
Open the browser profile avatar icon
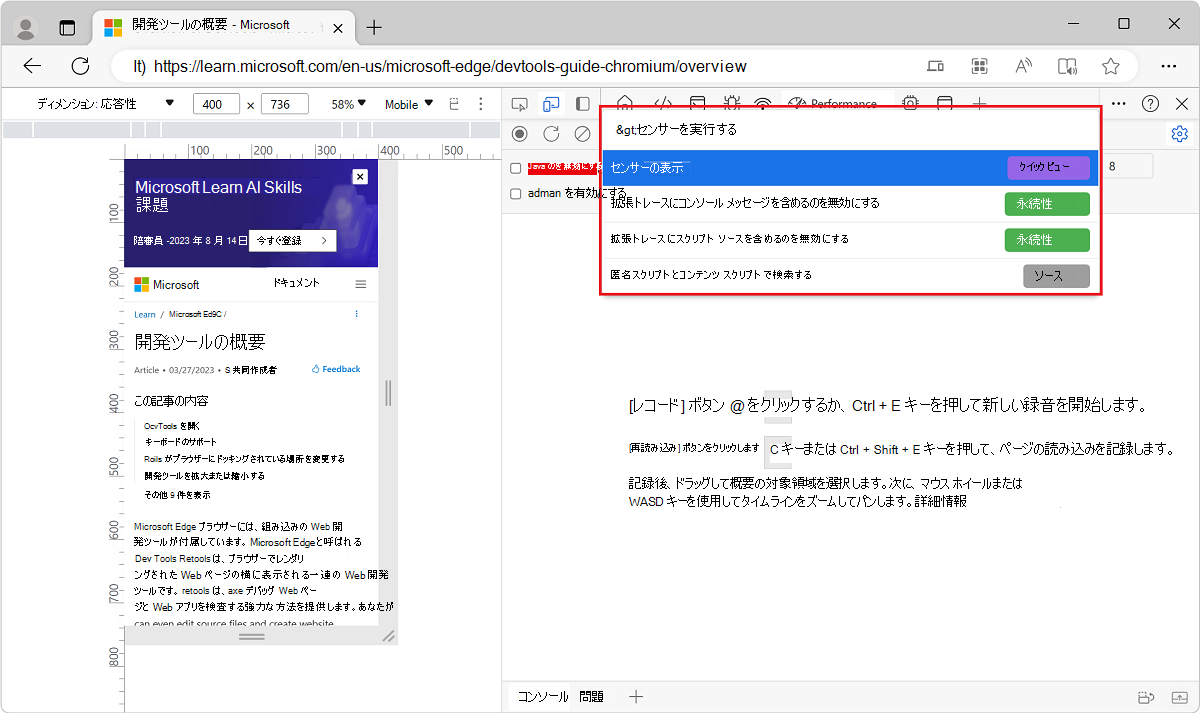tap(27, 27)
